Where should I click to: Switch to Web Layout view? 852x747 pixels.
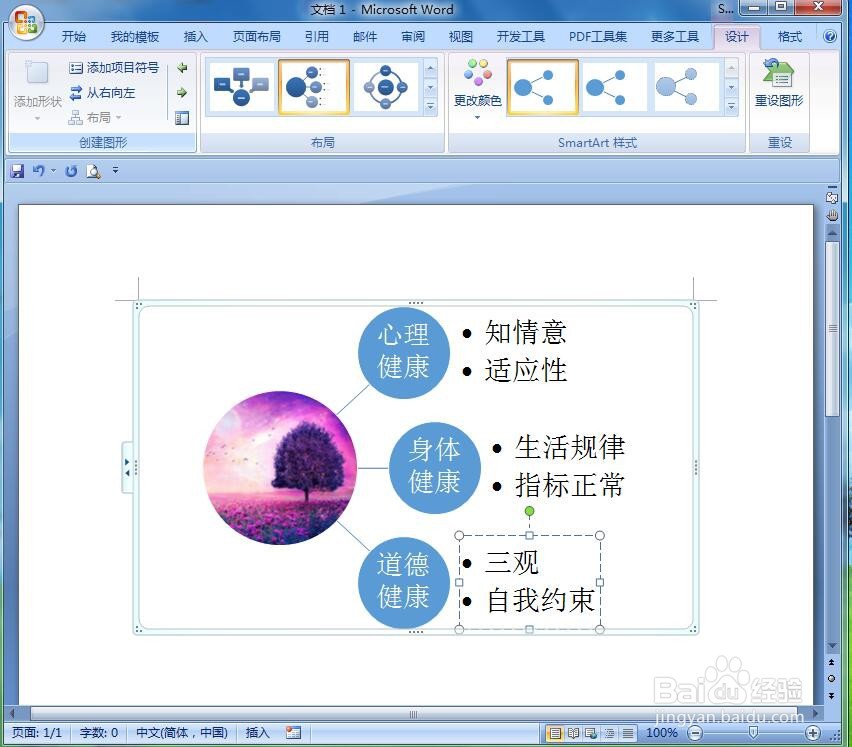(591, 733)
